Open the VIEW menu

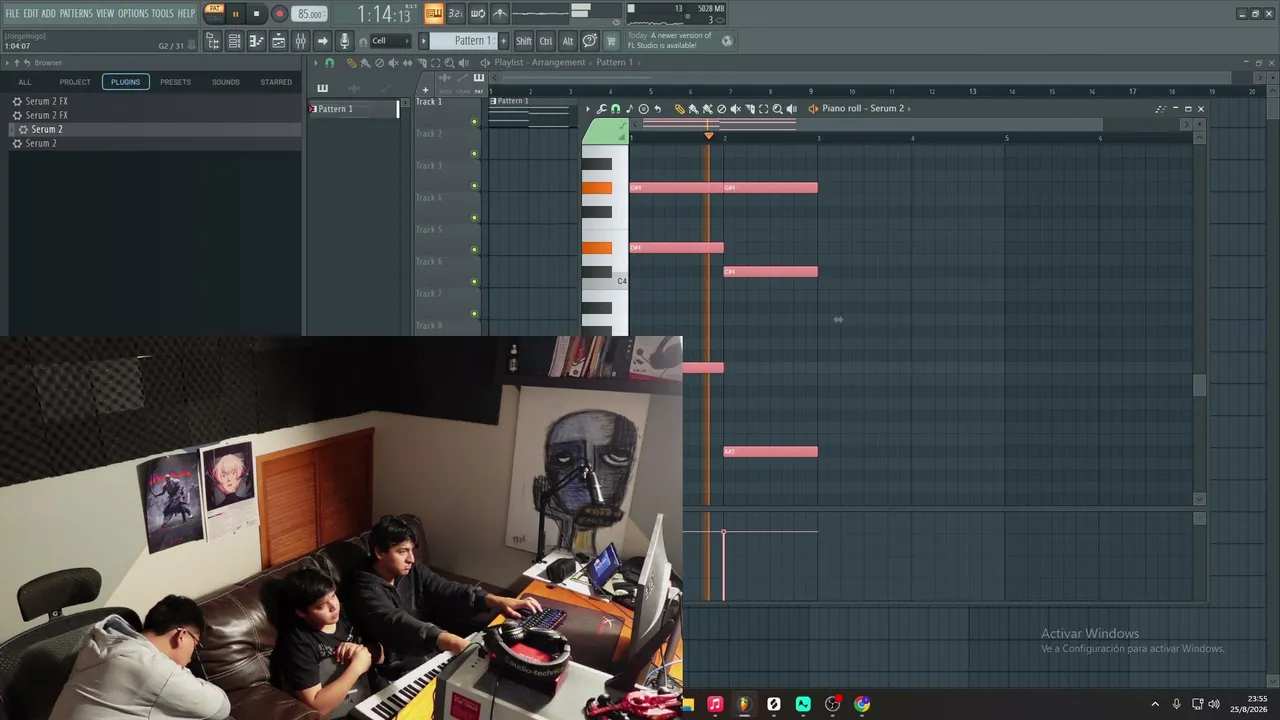105,13
